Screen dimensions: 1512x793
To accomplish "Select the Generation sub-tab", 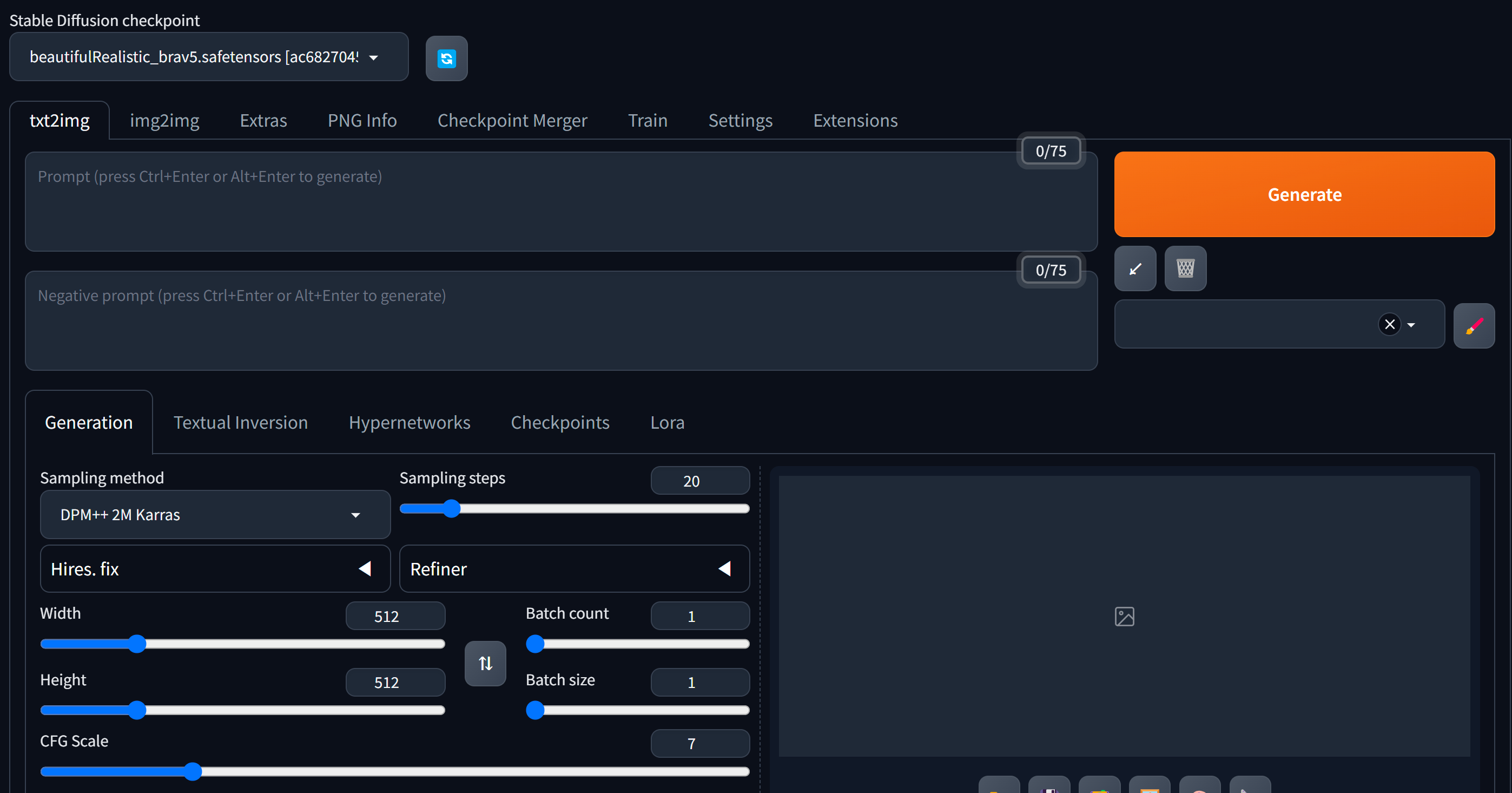I will point(89,422).
